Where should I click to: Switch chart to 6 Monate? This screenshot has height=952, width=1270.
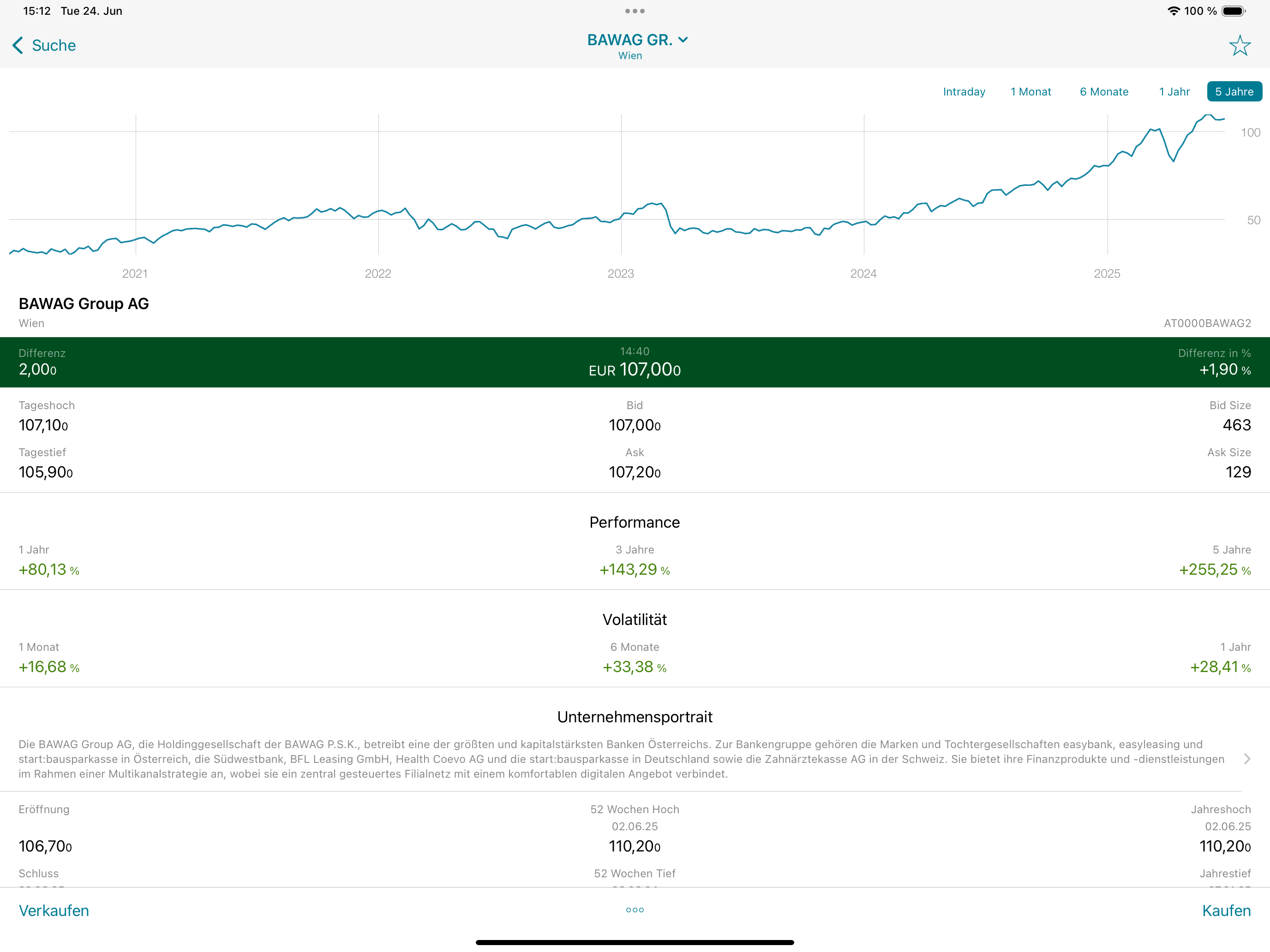coord(1103,92)
